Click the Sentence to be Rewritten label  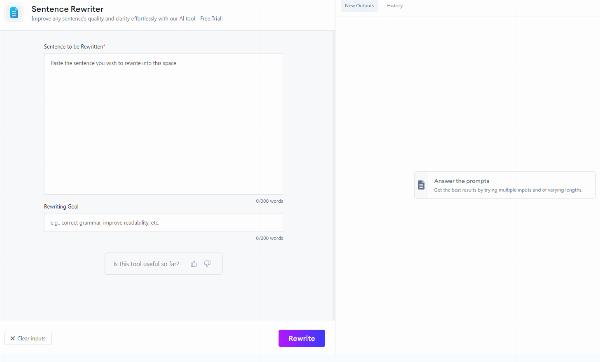point(74,47)
